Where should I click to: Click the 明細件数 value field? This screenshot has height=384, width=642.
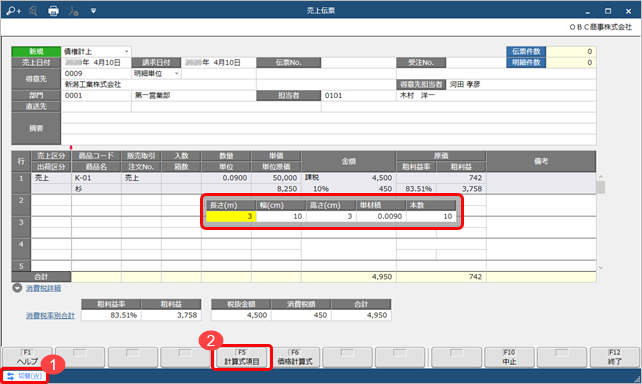(571, 63)
